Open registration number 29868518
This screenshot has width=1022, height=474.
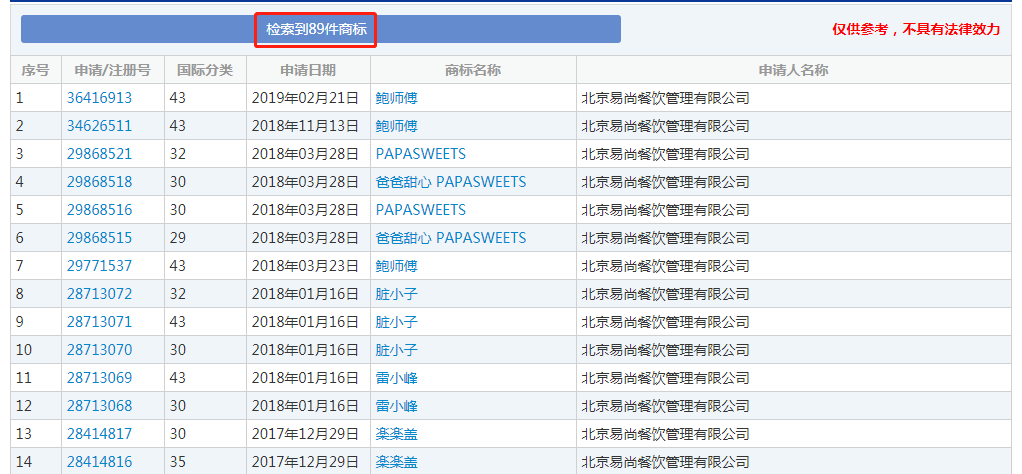99,182
